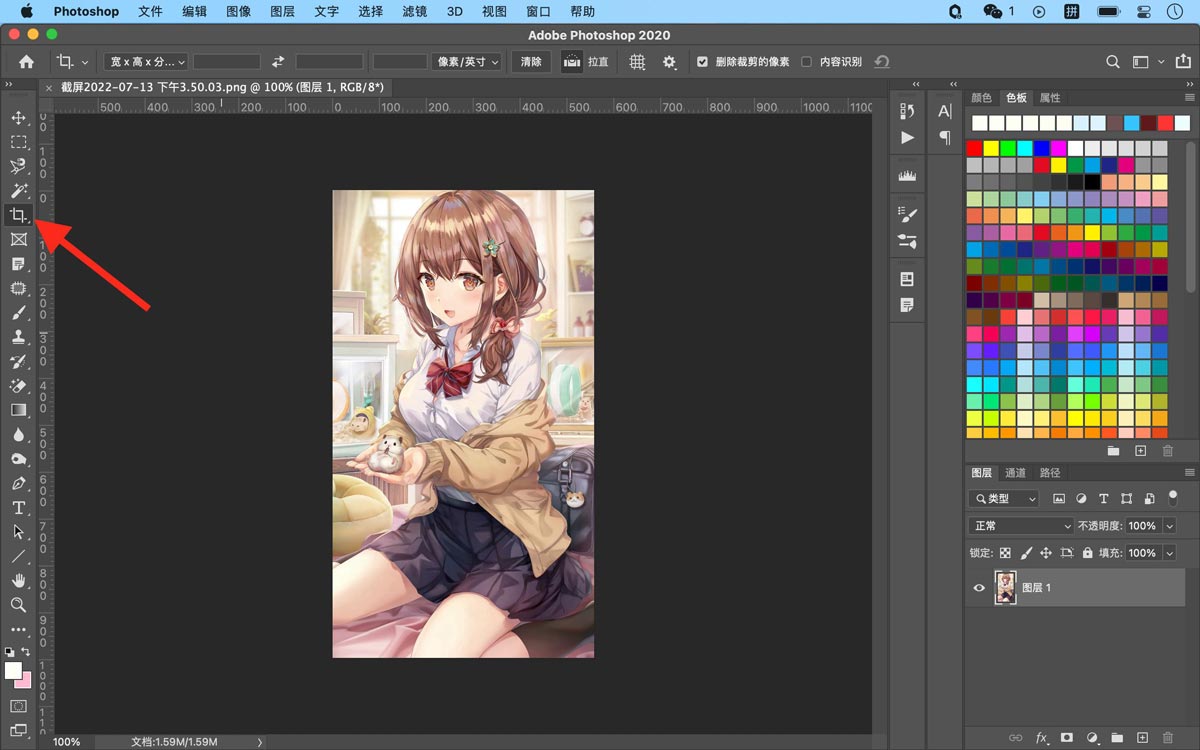
Task: Select the Pen tool
Action: click(x=18, y=484)
